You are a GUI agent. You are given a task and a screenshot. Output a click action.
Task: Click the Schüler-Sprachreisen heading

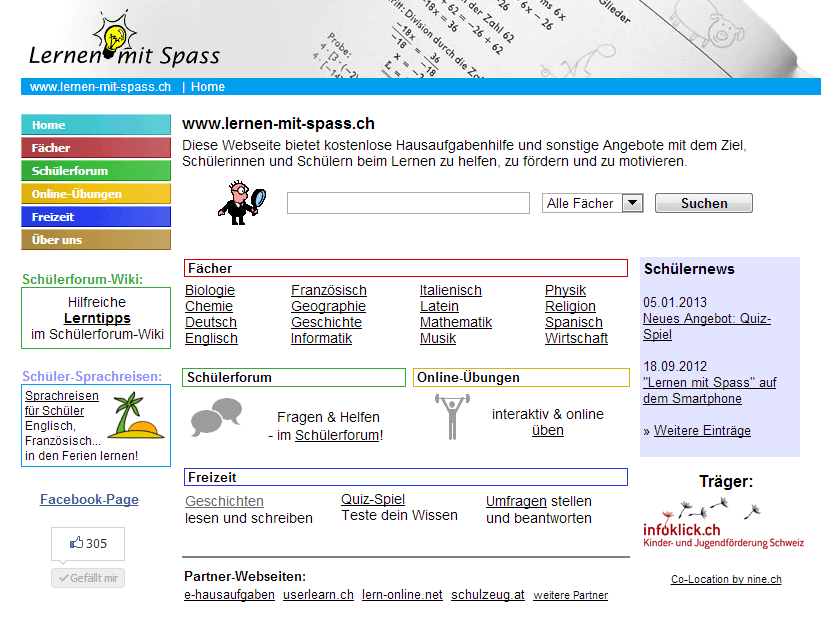(92, 376)
